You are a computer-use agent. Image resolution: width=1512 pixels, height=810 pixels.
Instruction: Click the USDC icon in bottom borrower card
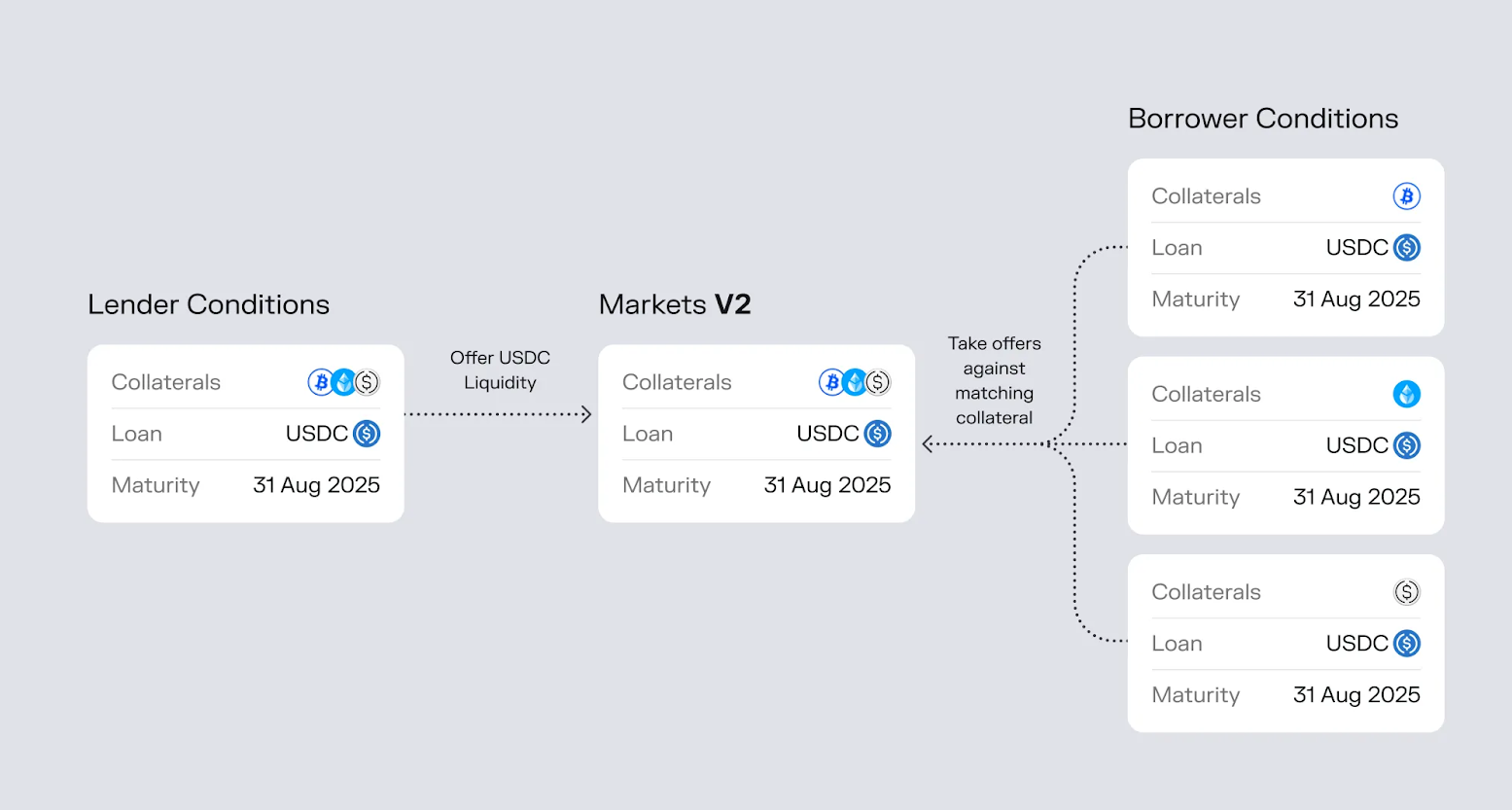pos(1406,644)
